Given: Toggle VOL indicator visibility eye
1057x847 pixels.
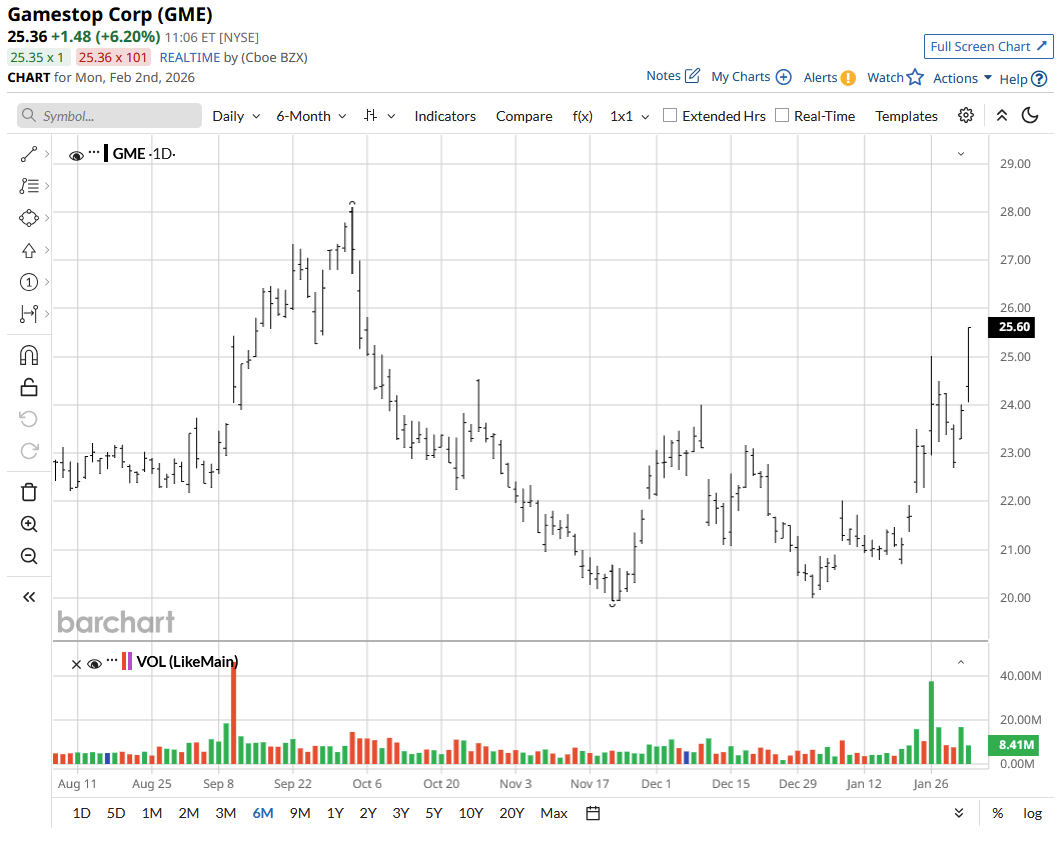Looking at the screenshot, I should (94, 664).
